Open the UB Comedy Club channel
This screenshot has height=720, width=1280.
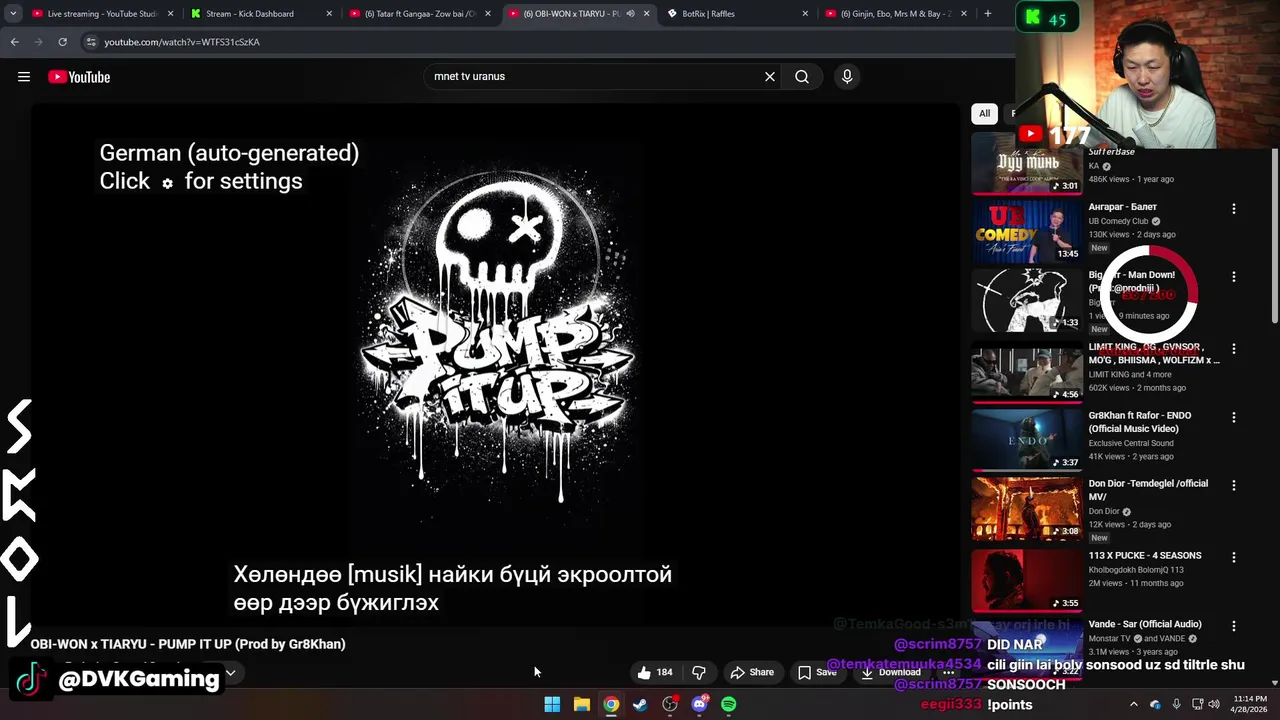point(1118,221)
